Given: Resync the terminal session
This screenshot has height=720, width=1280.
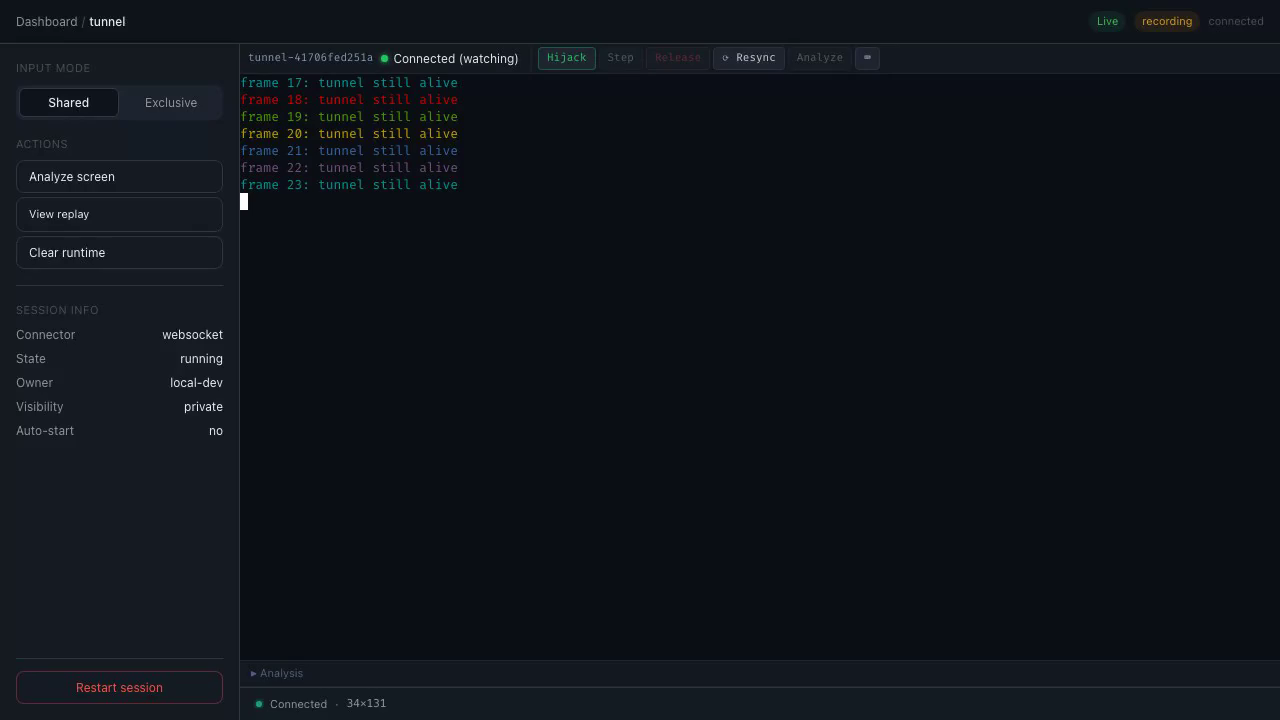Looking at the screenshot, I should coord(749,58).
